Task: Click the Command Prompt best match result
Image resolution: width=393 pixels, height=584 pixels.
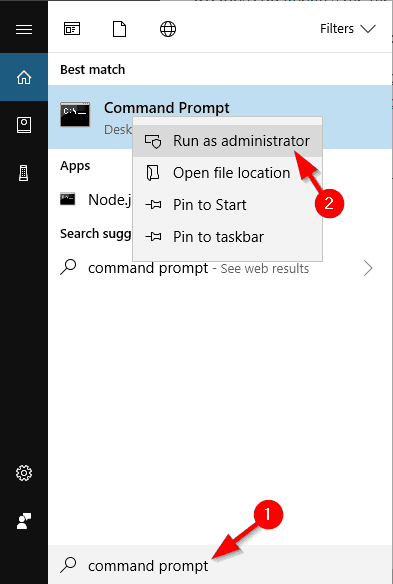Action: point(220,117)
